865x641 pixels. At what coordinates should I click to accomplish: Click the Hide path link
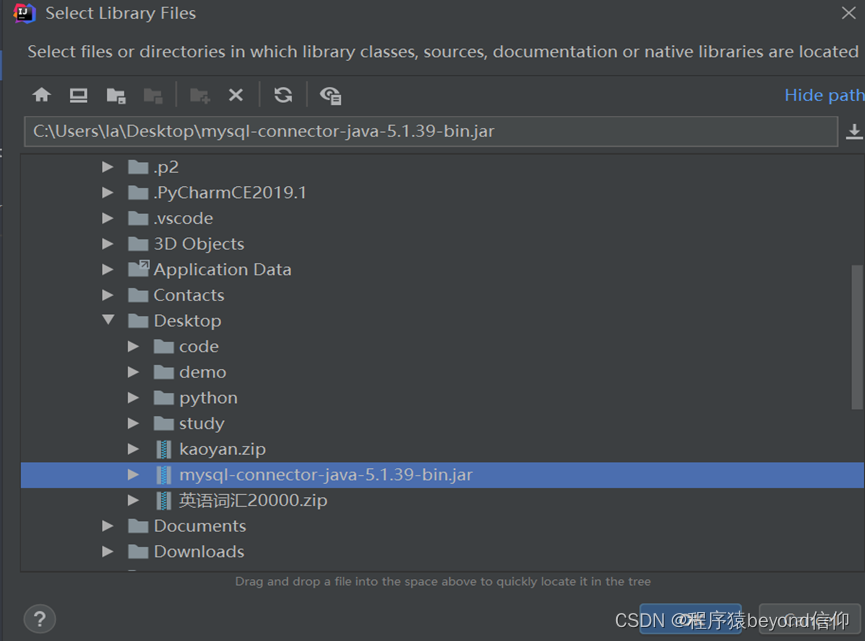824,95
